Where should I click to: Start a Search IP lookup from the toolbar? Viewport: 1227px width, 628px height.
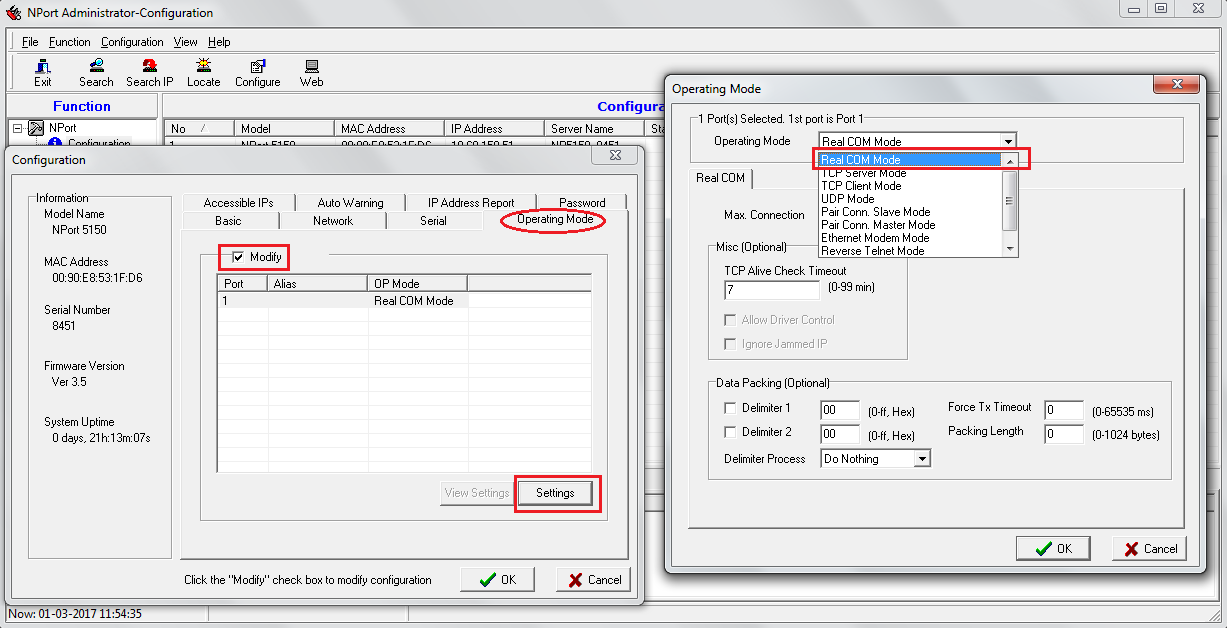(x=150, y=73)
